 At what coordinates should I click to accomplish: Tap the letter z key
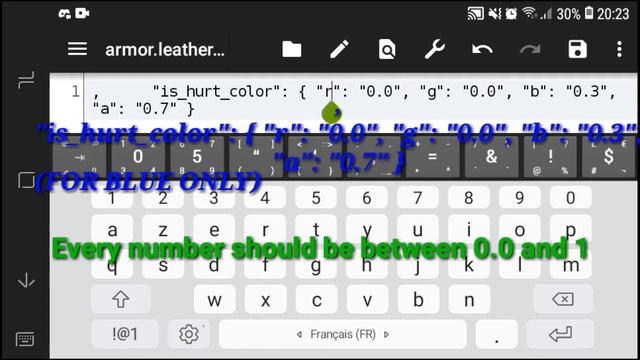(163, 229)
